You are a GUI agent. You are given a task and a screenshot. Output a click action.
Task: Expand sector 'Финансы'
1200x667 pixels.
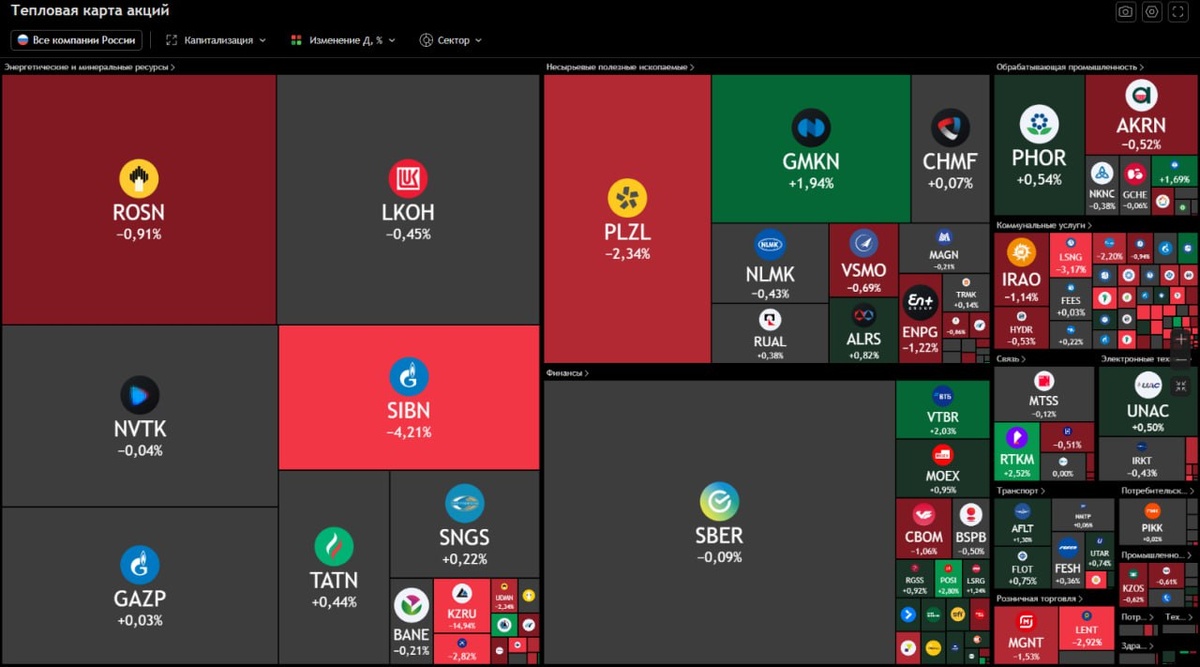pyautogui.click(x=567, y=373)
